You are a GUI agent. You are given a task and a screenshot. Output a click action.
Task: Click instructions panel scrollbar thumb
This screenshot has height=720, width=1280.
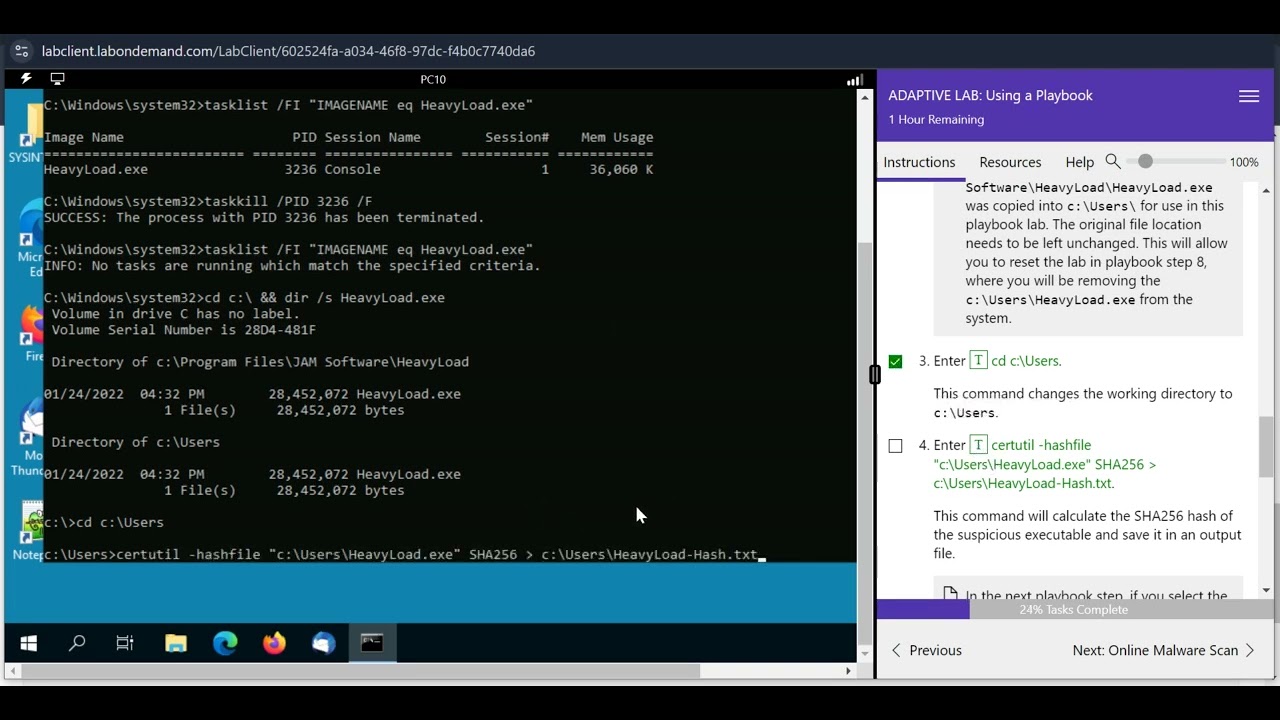click(1266, 447)
